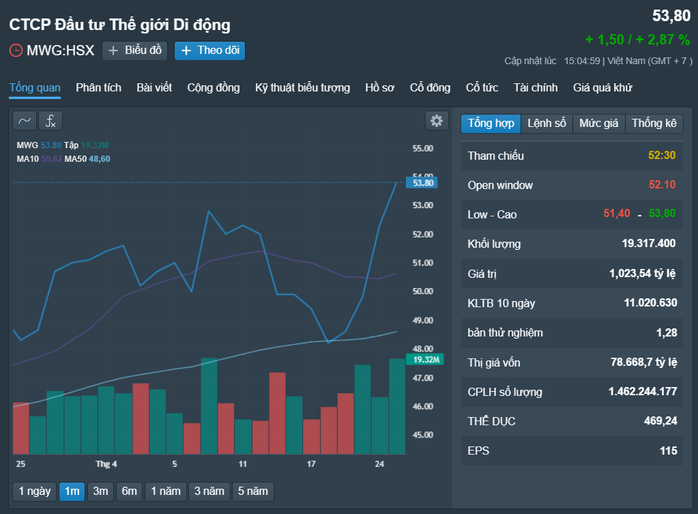The height and width of the screenshot is (514, 698).
Task: Click the MA10 50,62 legend label
Action: click(x=39, y=159)
